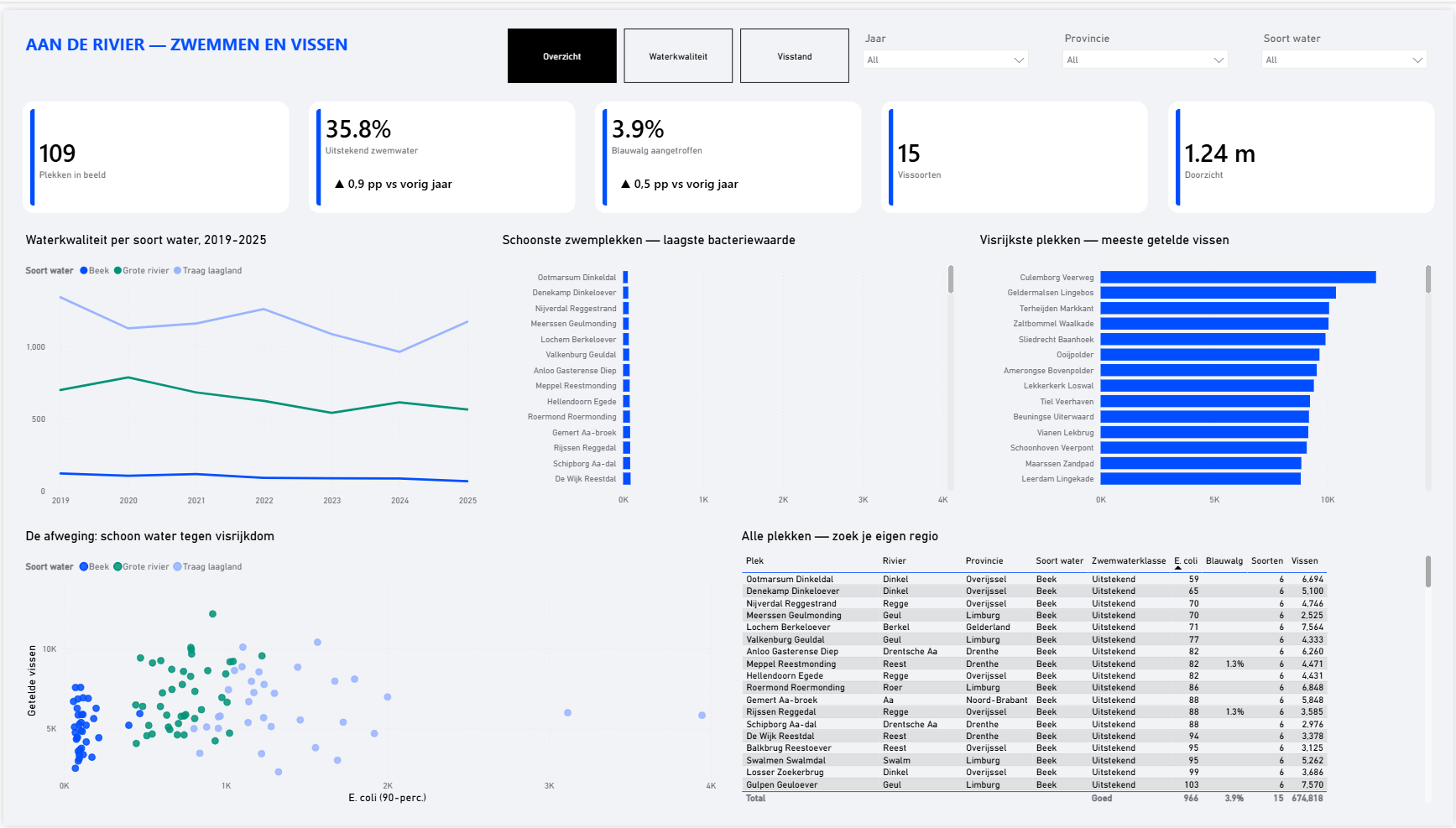Switch to the Waterkwaliteit tab

[678, 56]
